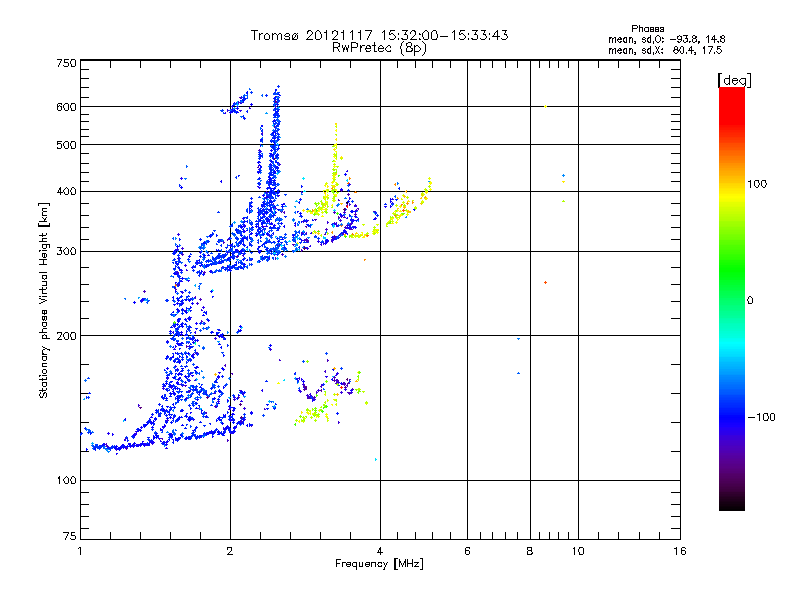Click the phase colorbar gradient

point(732,298)
